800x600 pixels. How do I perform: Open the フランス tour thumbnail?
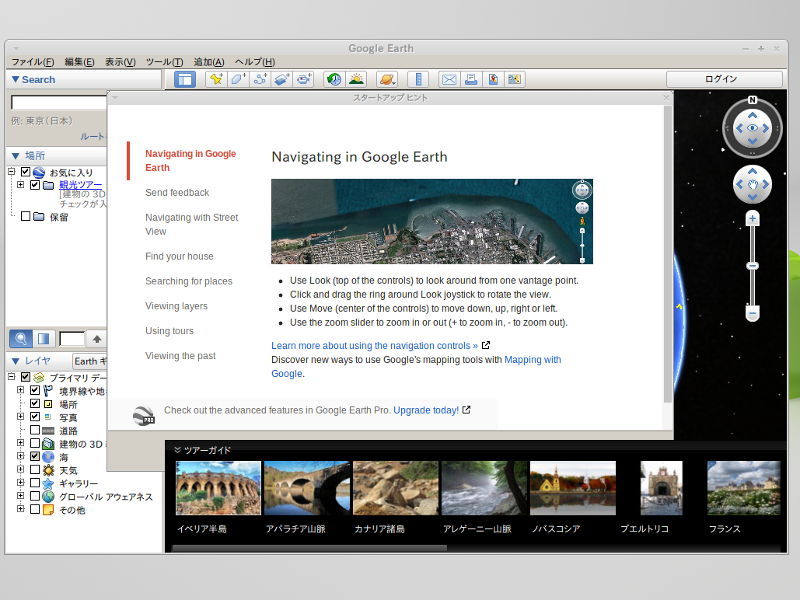[744, 488]
